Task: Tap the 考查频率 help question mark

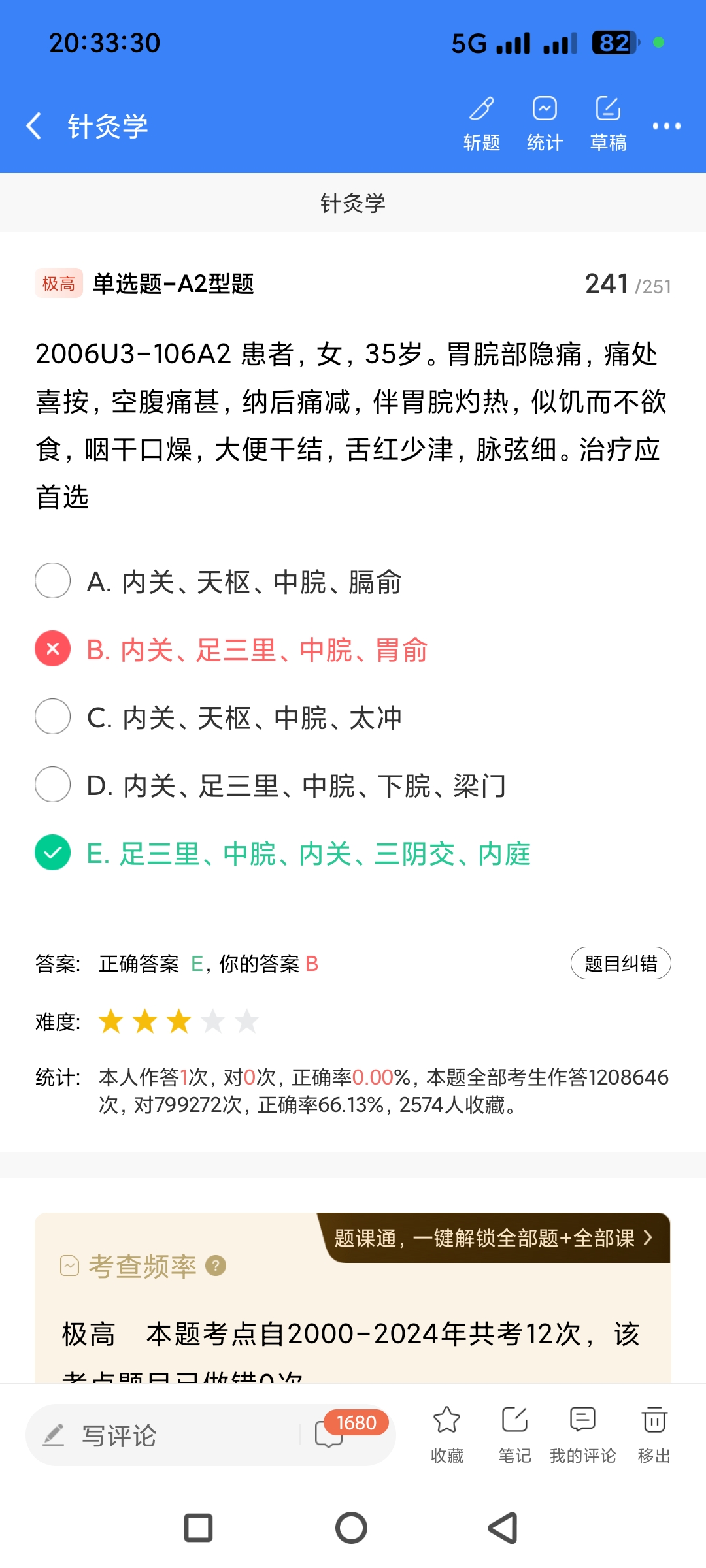Action: coord(216,1266)
